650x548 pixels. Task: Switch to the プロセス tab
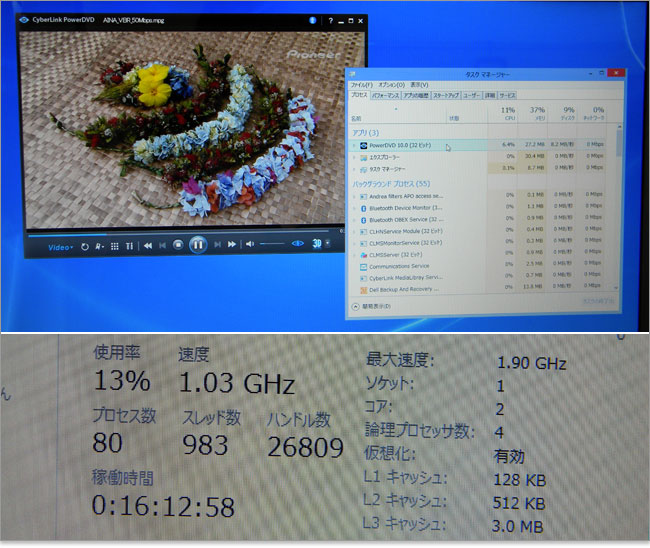point(359,95)
